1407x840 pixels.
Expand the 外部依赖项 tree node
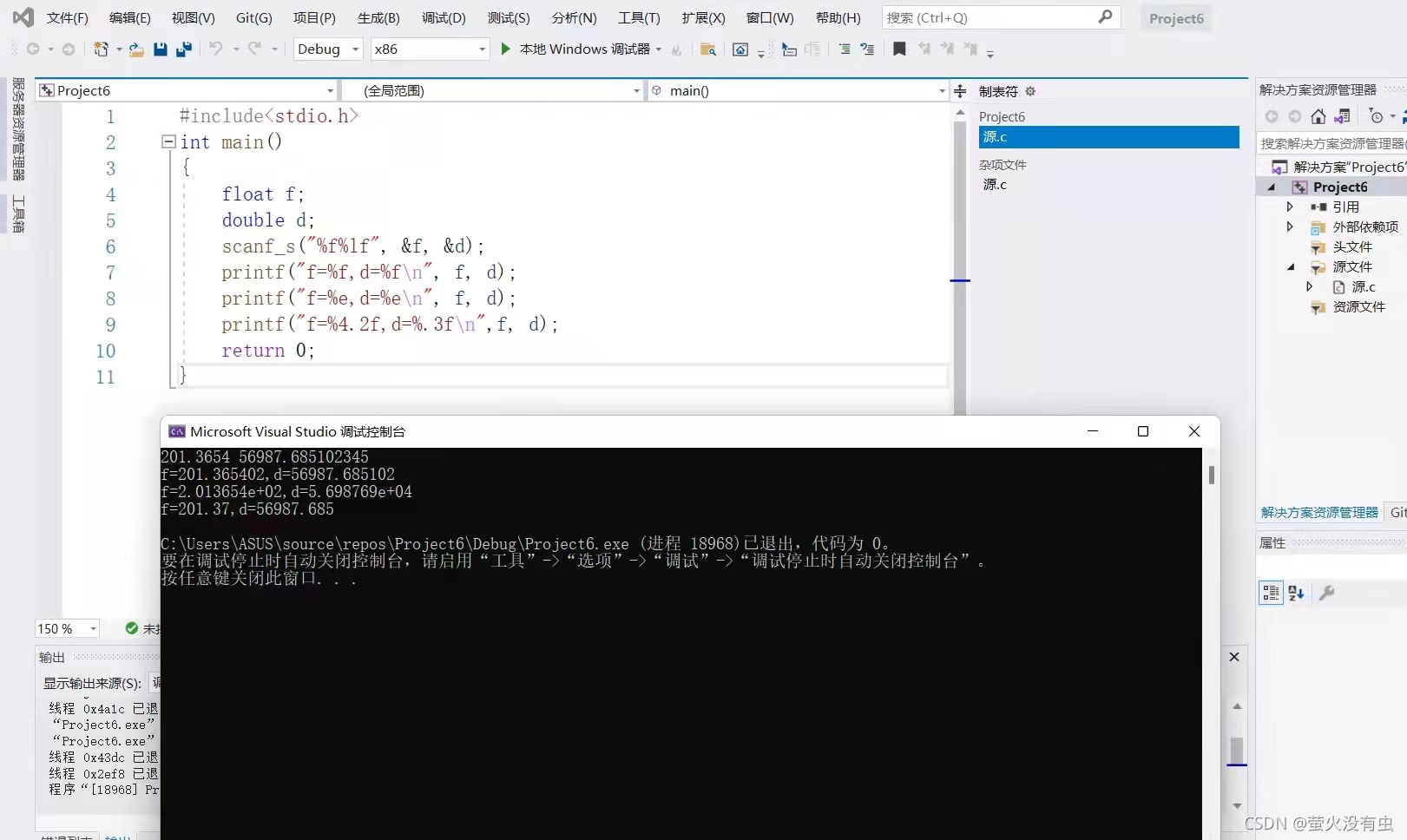point(1290,226)
